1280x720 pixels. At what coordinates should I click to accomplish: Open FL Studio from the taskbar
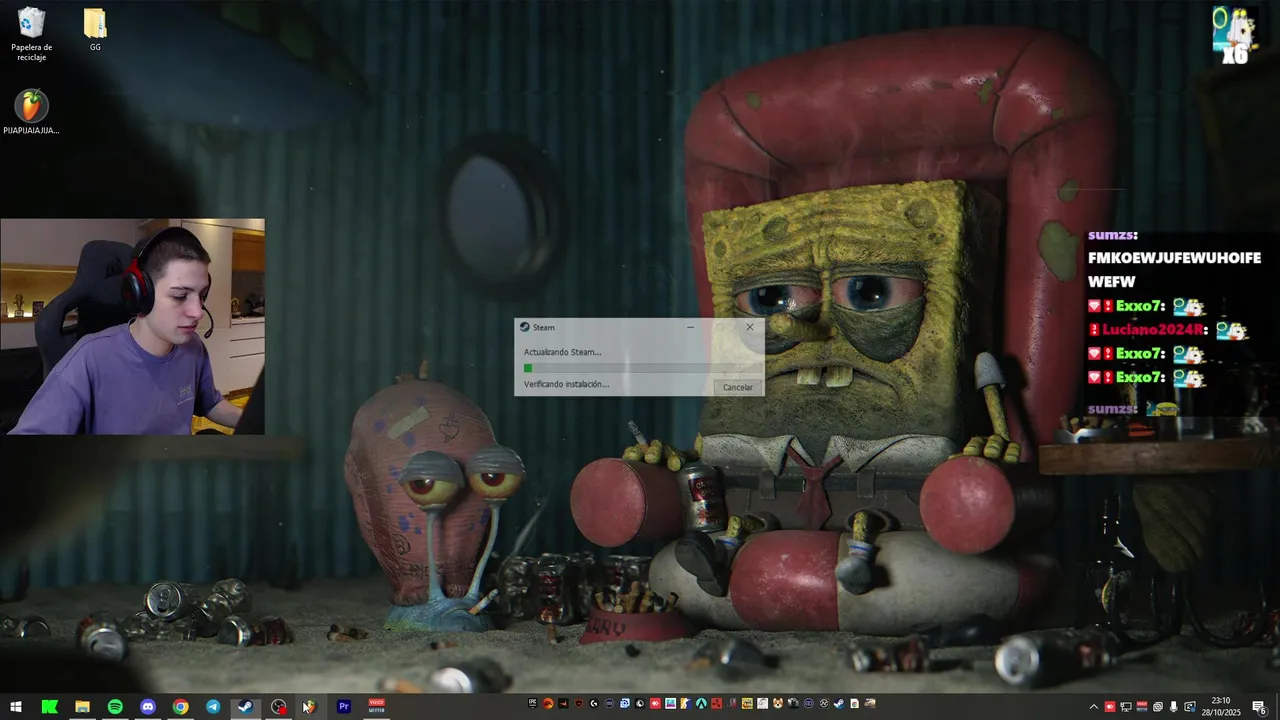click(310, 707)
